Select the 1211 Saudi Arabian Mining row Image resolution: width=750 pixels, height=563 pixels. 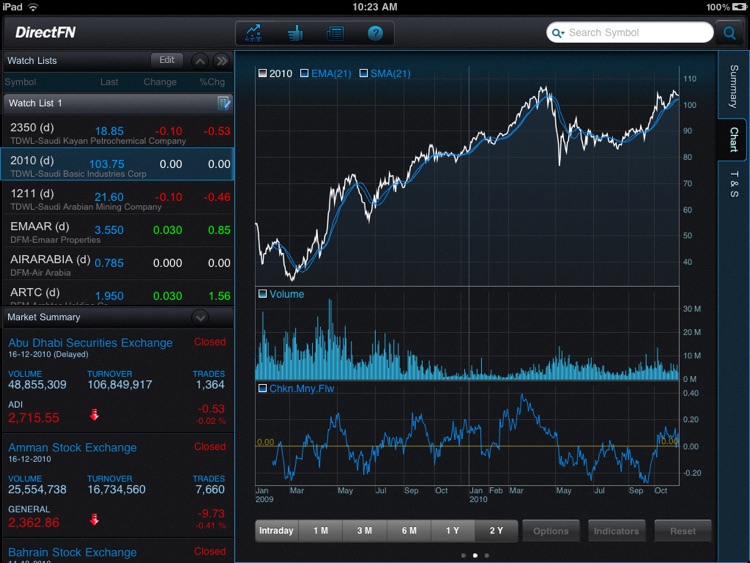pos(118,198)
